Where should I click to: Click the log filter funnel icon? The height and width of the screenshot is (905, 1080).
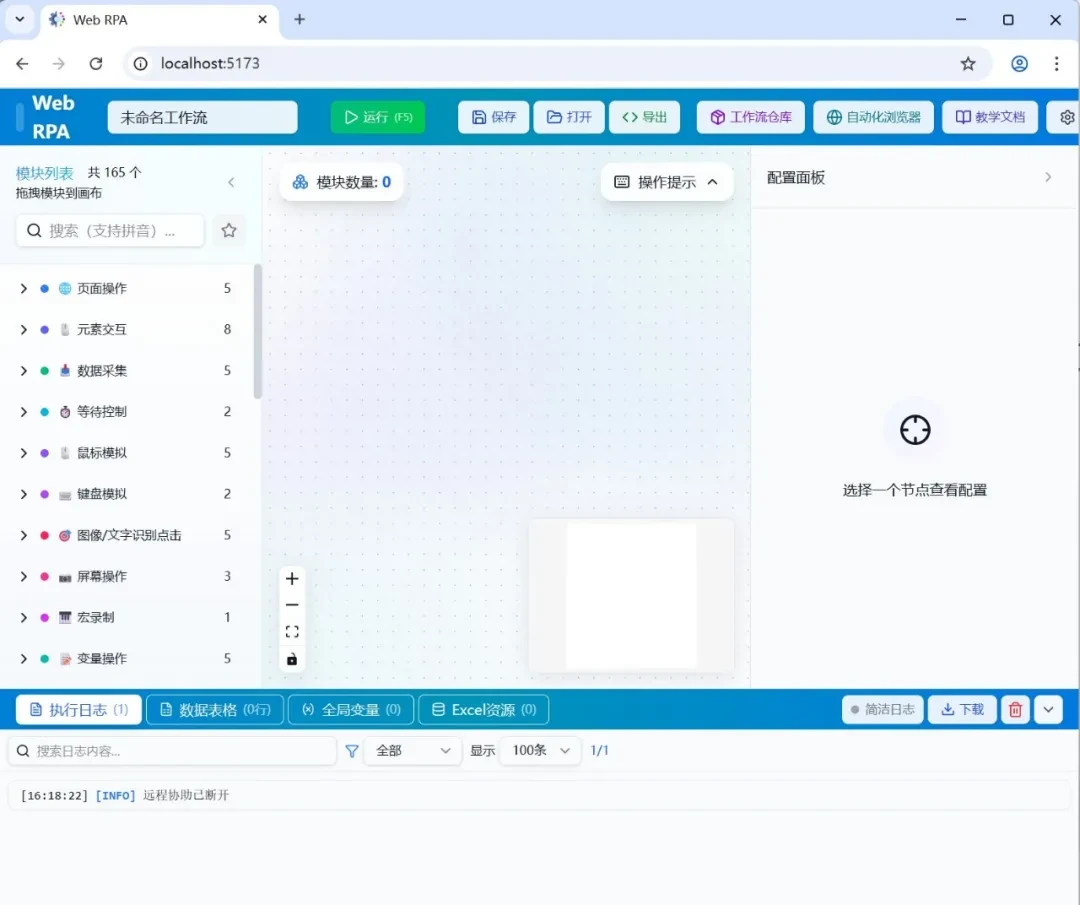tap(352, 751)
